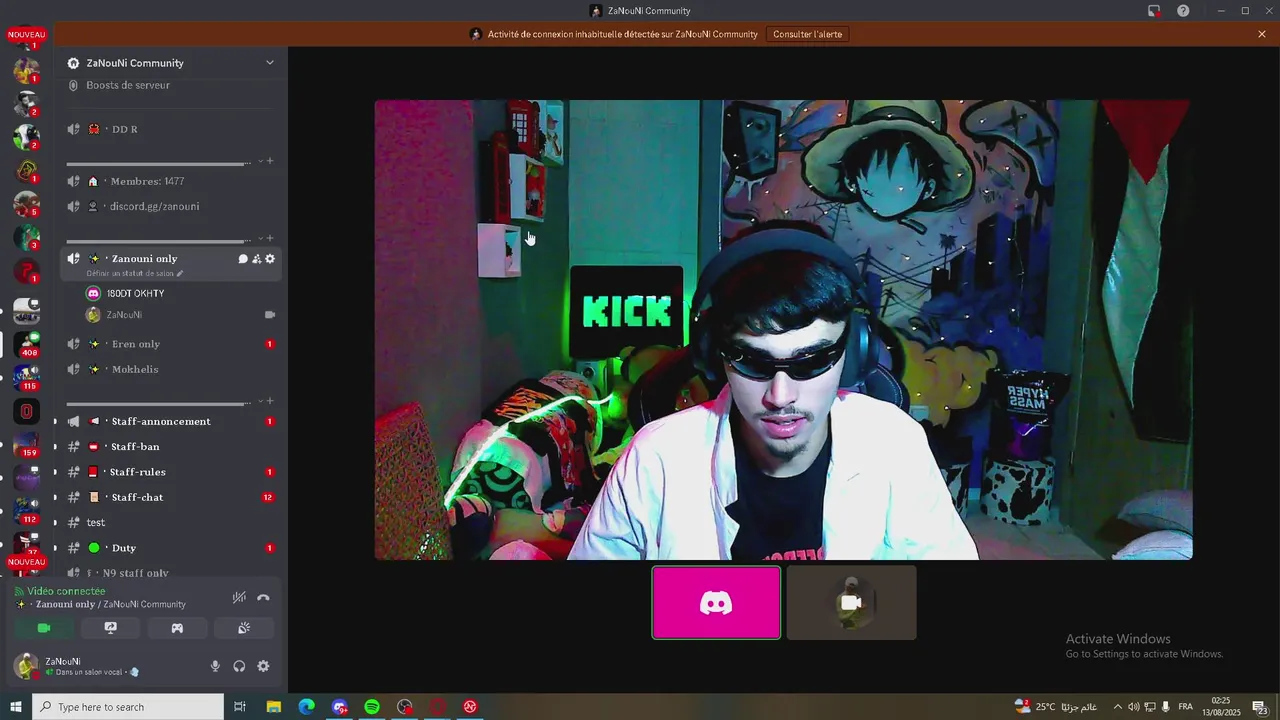
Task: Click Windows taskbar search box
Action: coord(128,707)
